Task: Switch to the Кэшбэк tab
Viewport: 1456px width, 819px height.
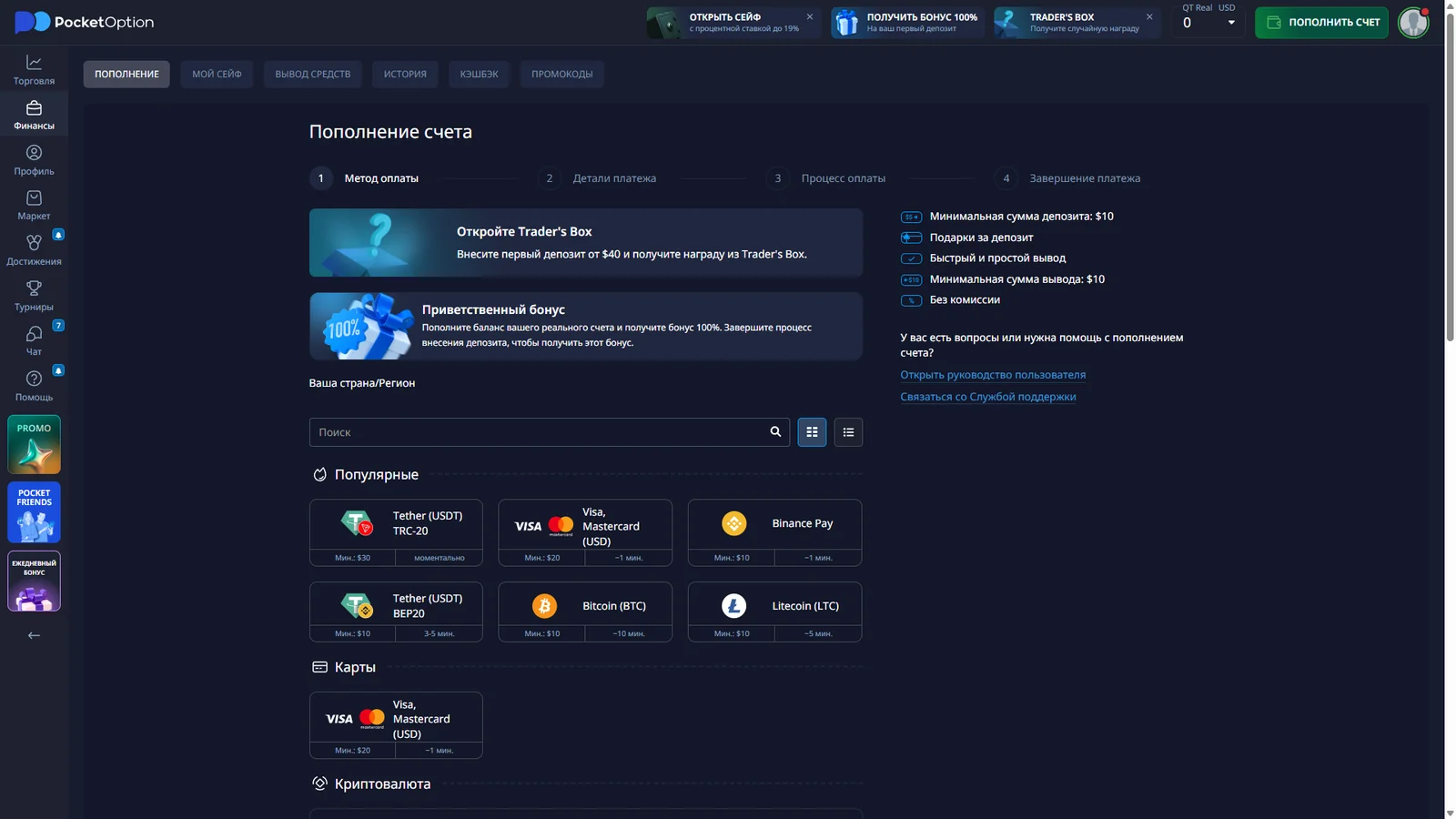Action: [479, 74]
